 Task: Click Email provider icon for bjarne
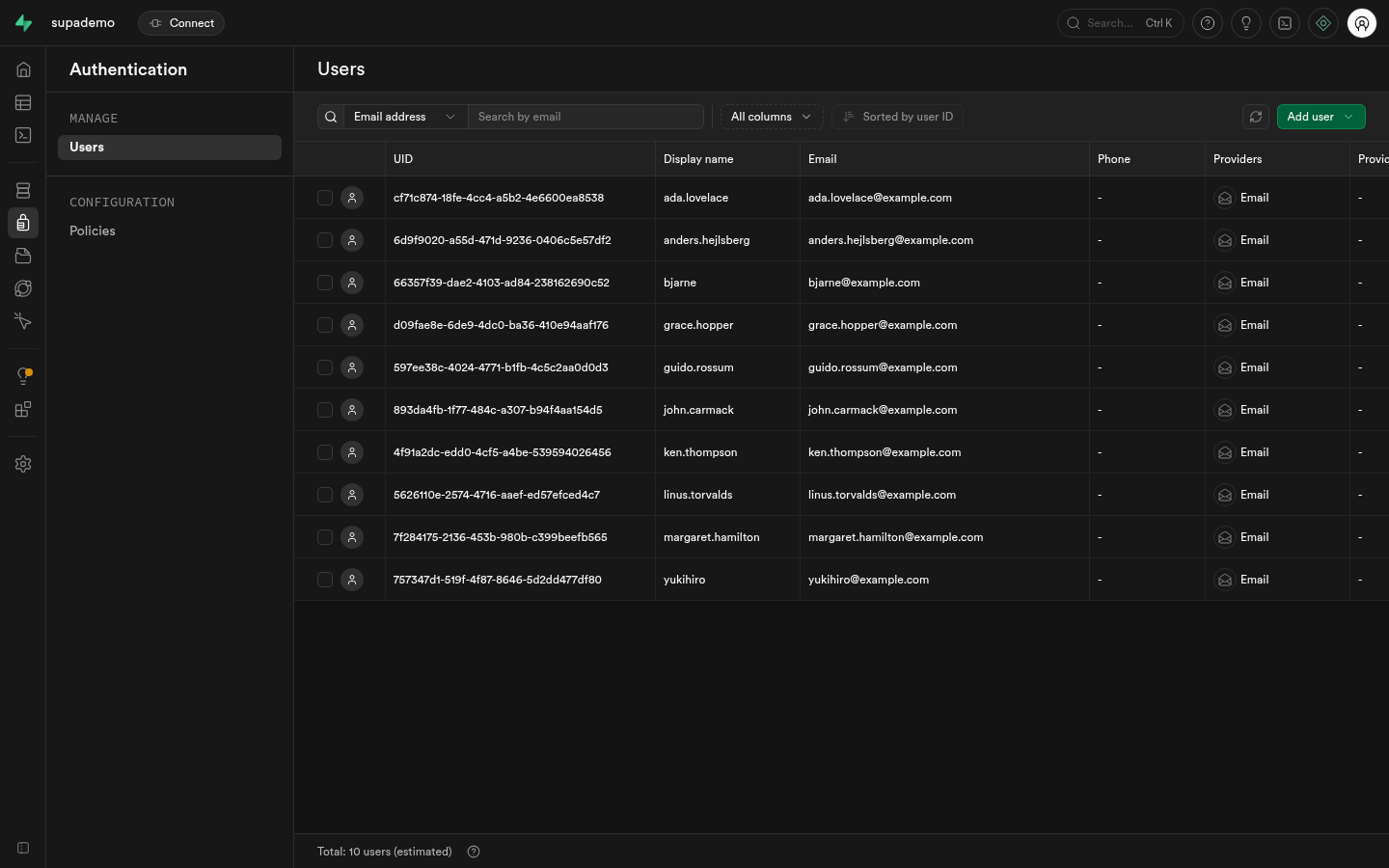pos(1225,283)
